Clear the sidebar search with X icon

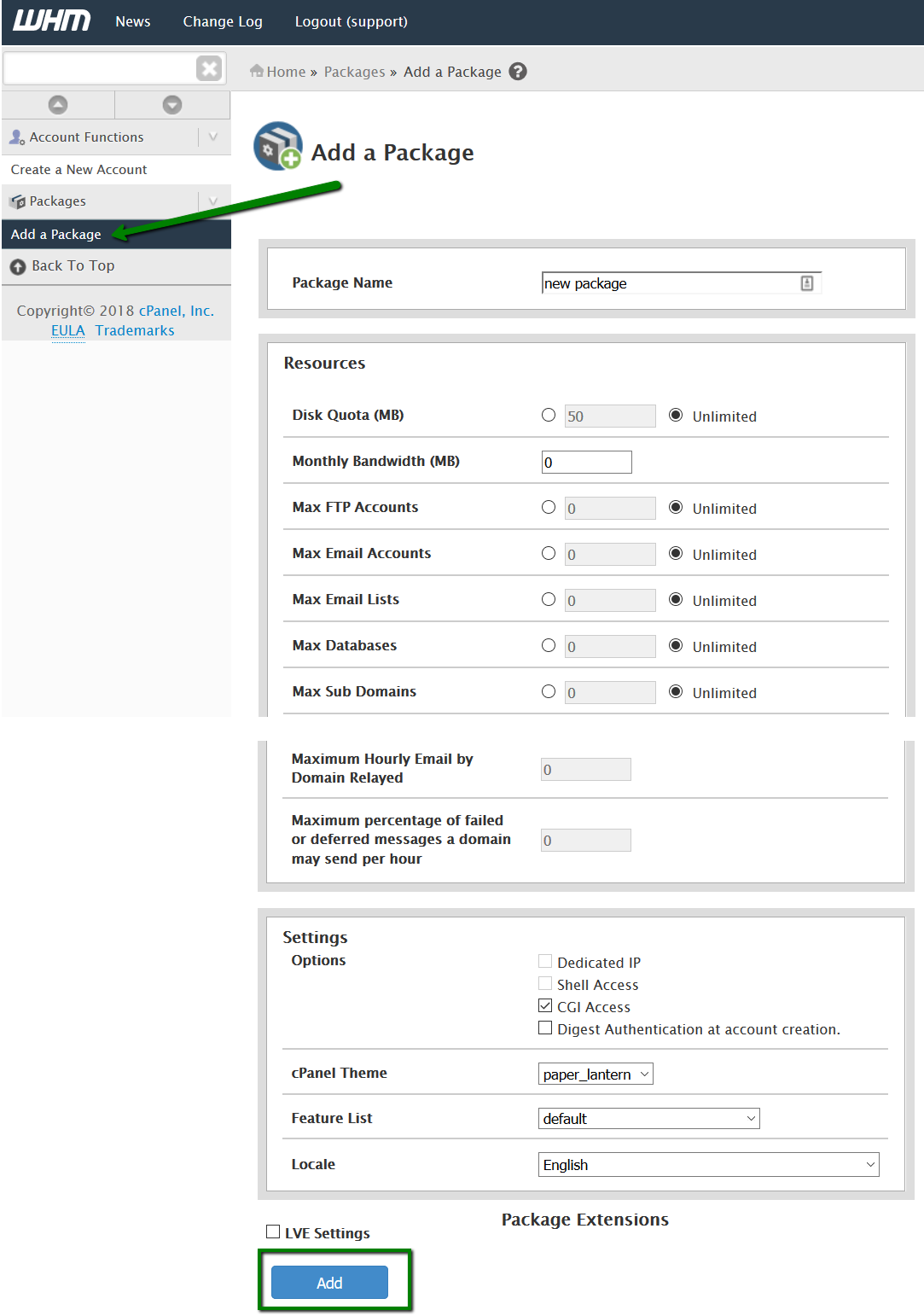pos(208,68)
